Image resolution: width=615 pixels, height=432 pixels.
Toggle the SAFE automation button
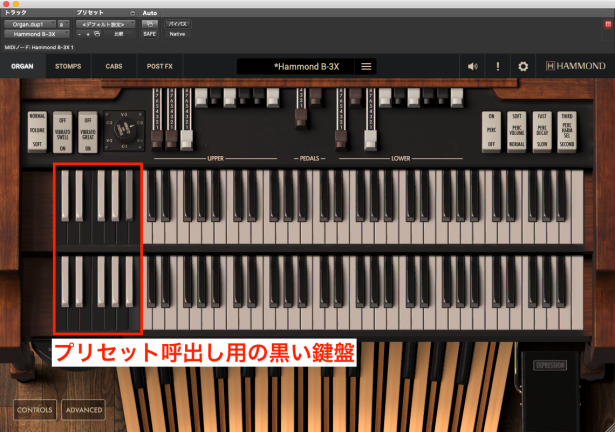(149, 34)
